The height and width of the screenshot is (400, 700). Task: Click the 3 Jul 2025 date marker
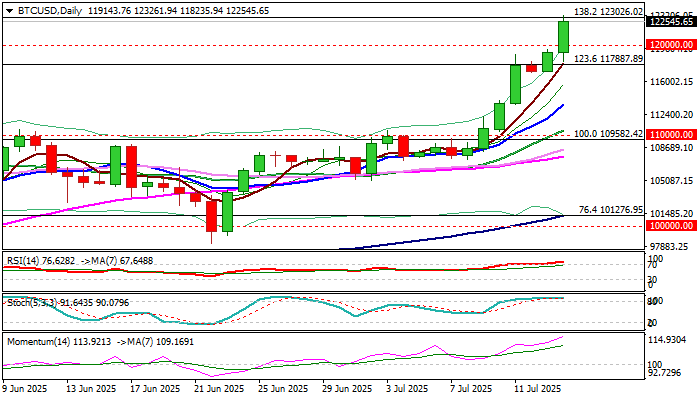tap(407, 388)
